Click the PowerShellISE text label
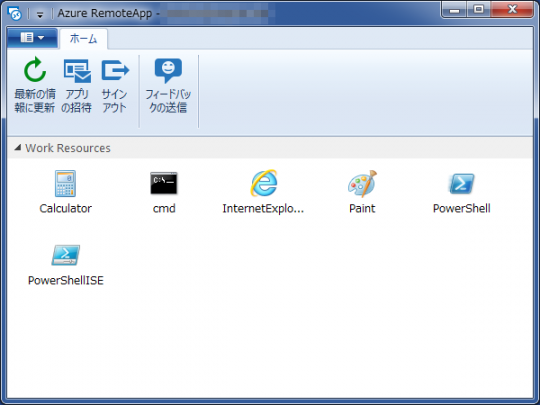This screenshot has width=540, height=405. 66,280
